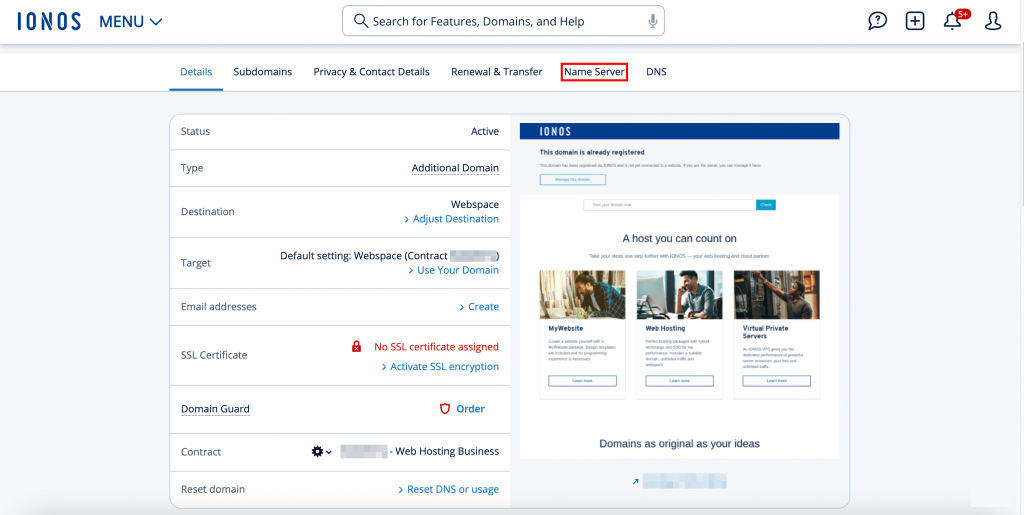
Task: Click the Adjust Destination link
Action: (x=457, y=219)
